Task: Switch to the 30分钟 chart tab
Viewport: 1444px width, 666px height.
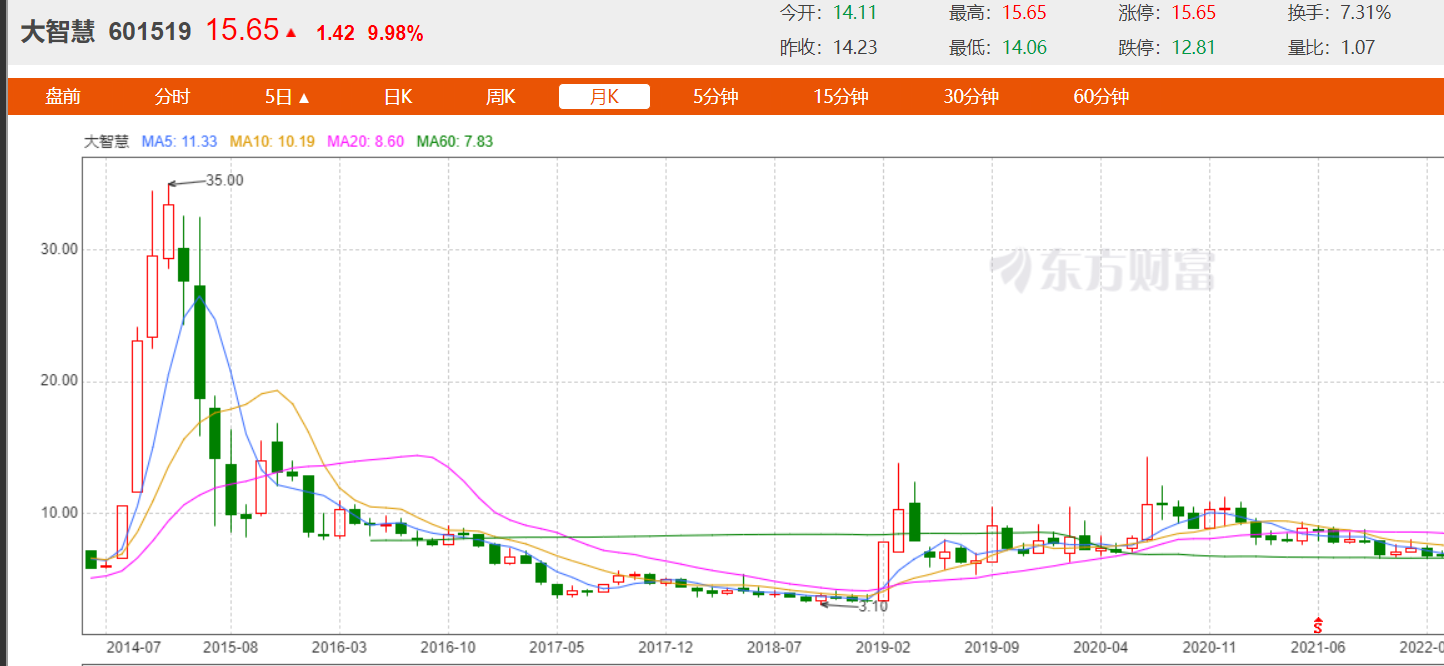Action: (x=970, y=97)
